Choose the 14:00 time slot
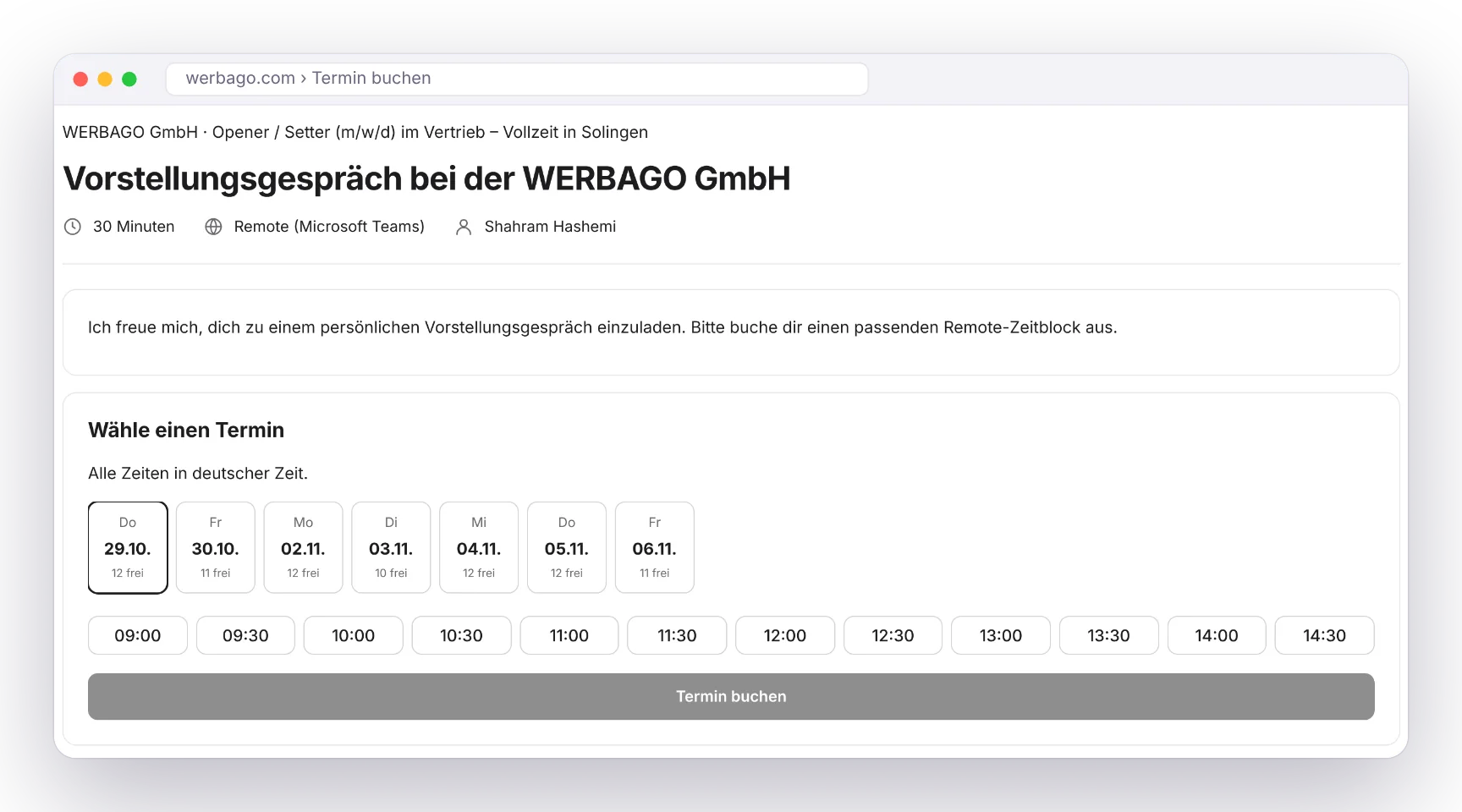 coord(1217,635)
